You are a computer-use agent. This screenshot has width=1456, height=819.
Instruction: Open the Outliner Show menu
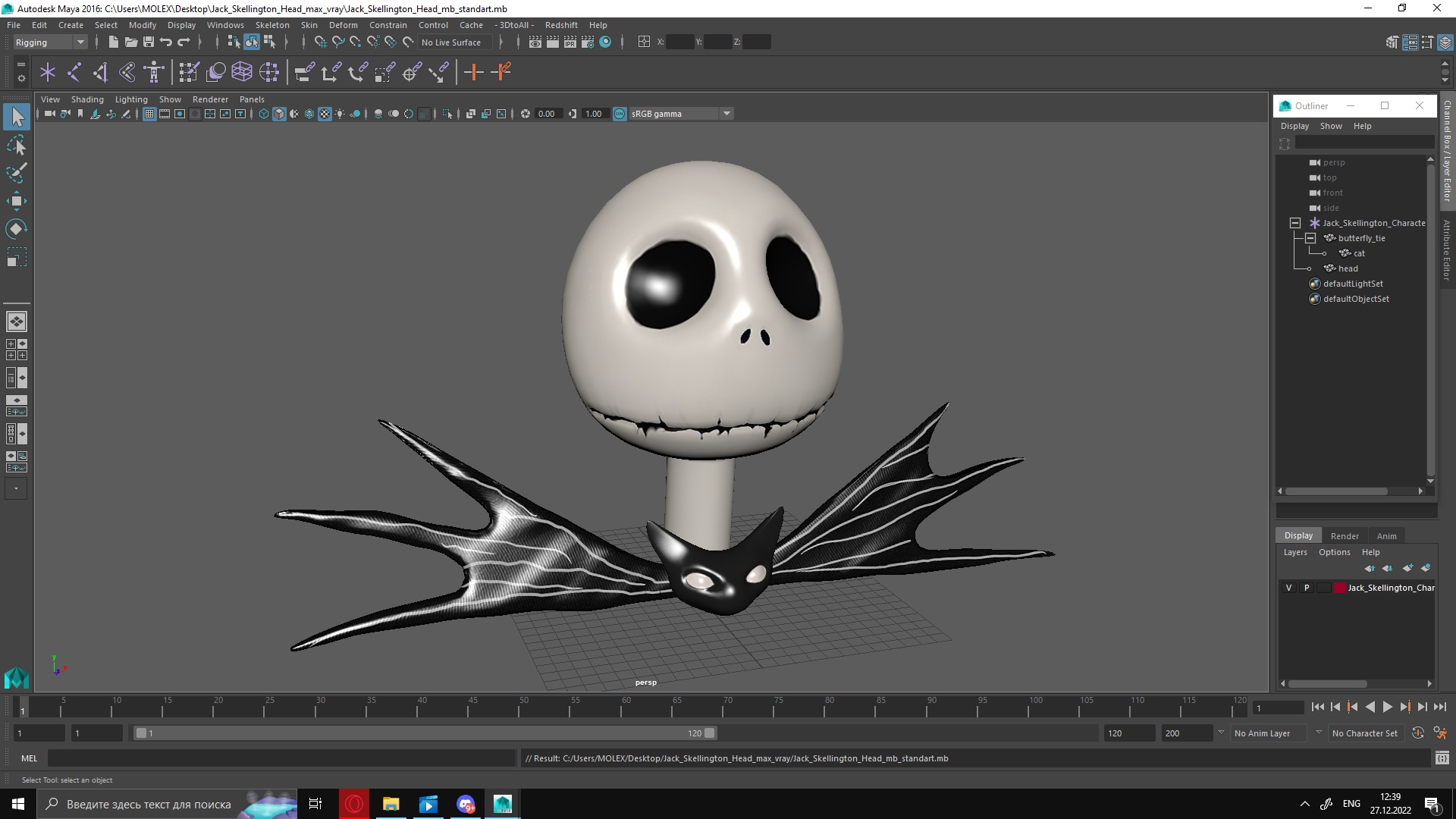(1331, 126)
